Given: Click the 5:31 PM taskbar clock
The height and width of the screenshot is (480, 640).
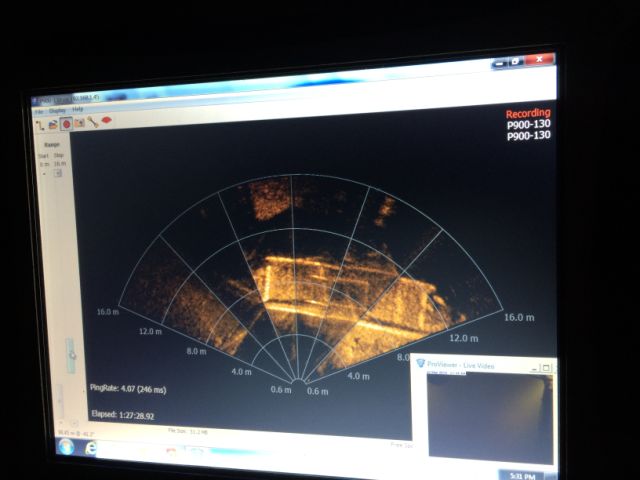Looking at the screenshot, I should [x=522, y=476].
